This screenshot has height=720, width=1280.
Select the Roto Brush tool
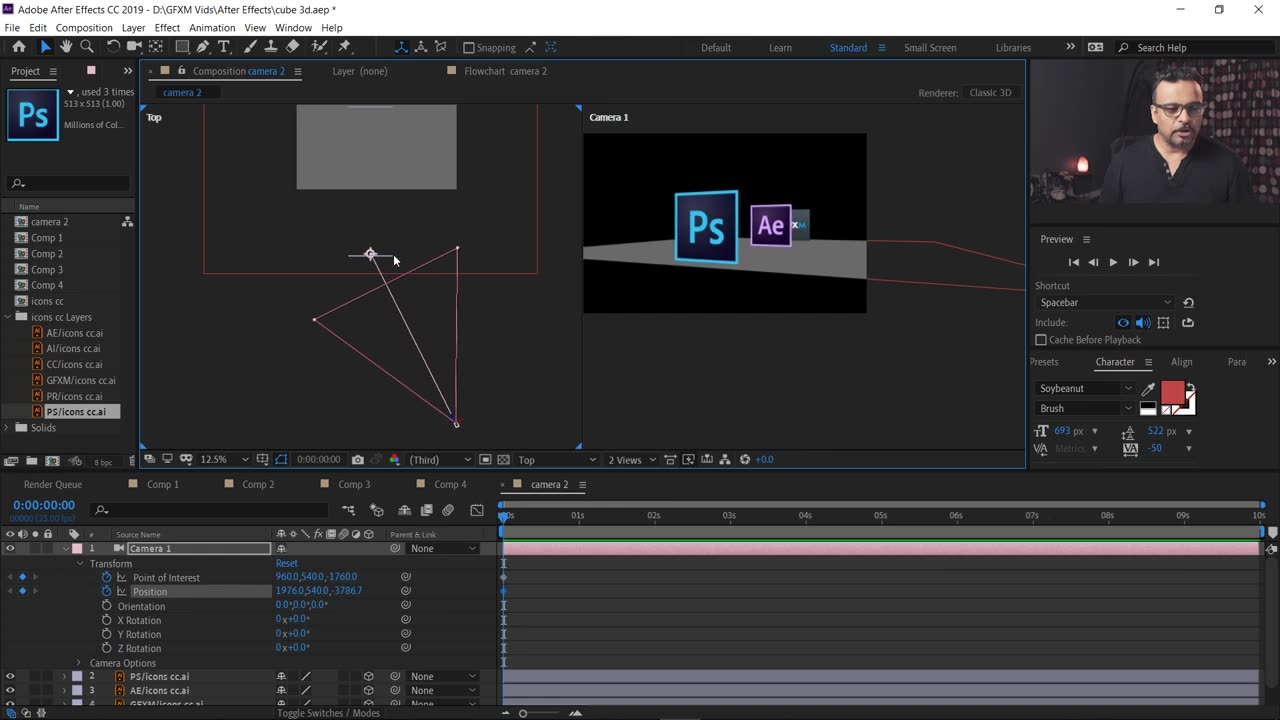(319, 47)
